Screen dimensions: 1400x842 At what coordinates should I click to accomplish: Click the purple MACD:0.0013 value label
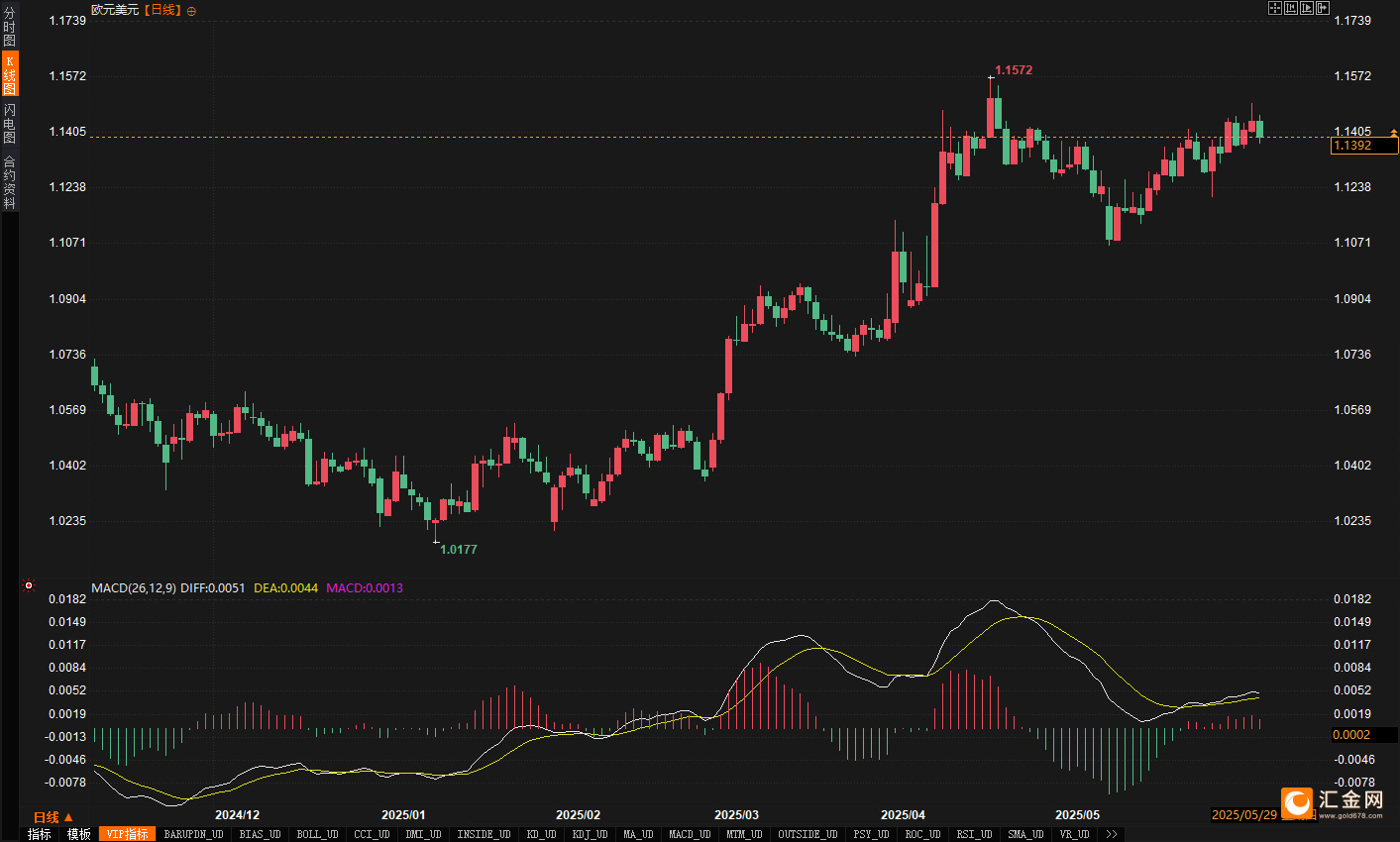(x=365, y=587)
